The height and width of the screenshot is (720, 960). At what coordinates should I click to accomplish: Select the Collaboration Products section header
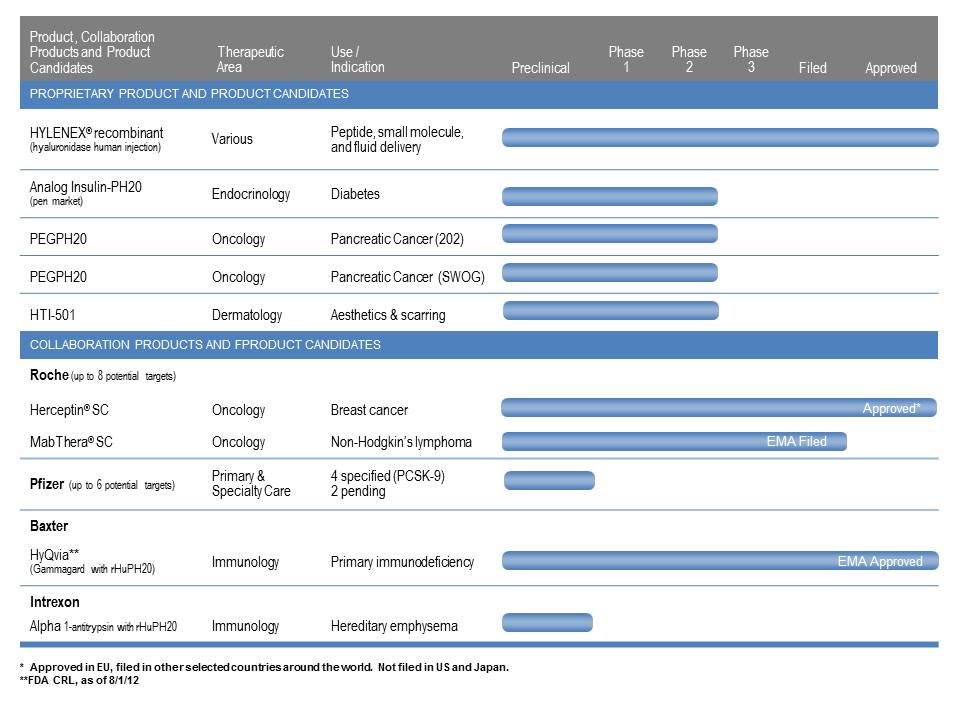(205, 345)
